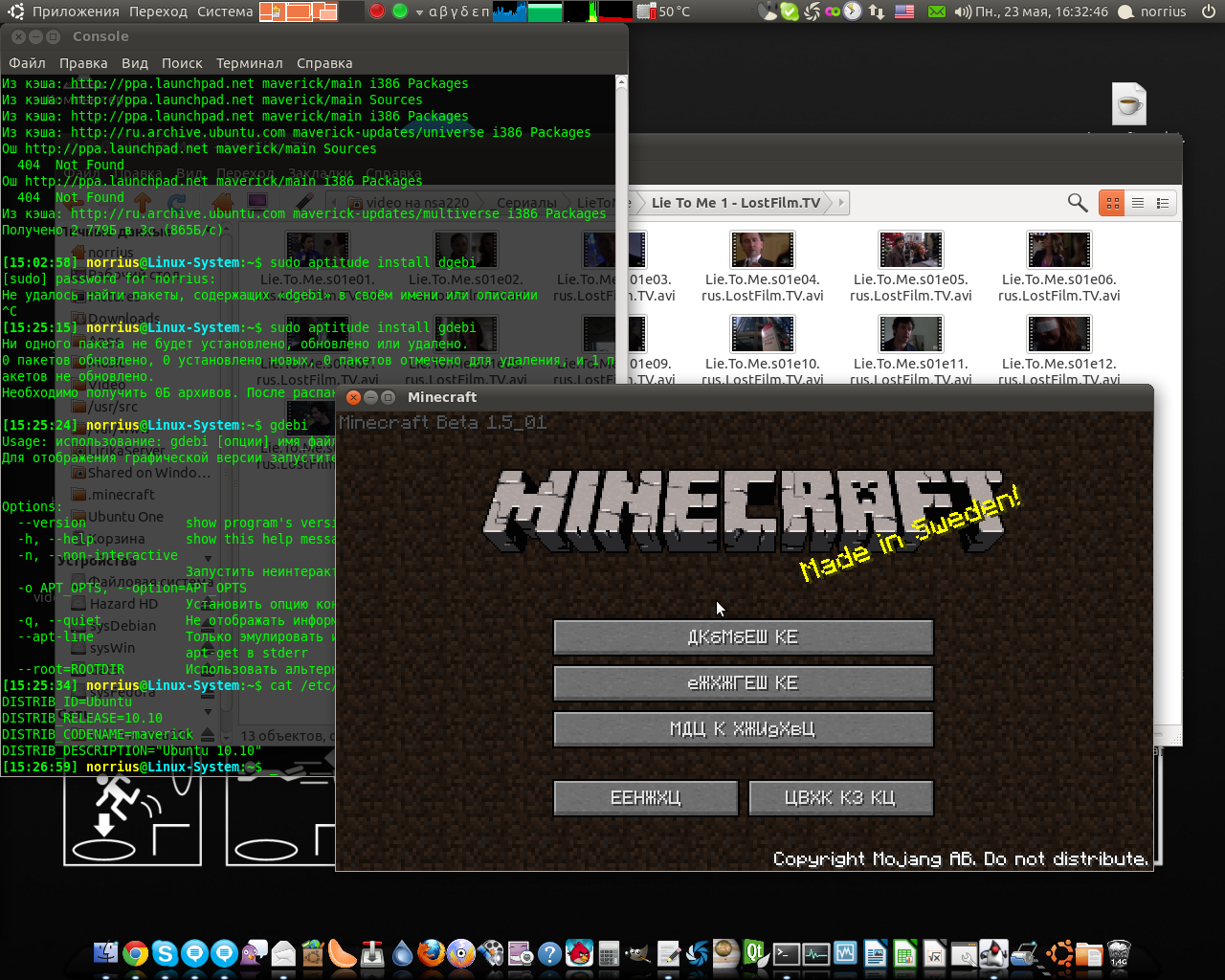Open Правка menu in Console
The height and width of the screenshot is (980, 1225).
point(83,63)
